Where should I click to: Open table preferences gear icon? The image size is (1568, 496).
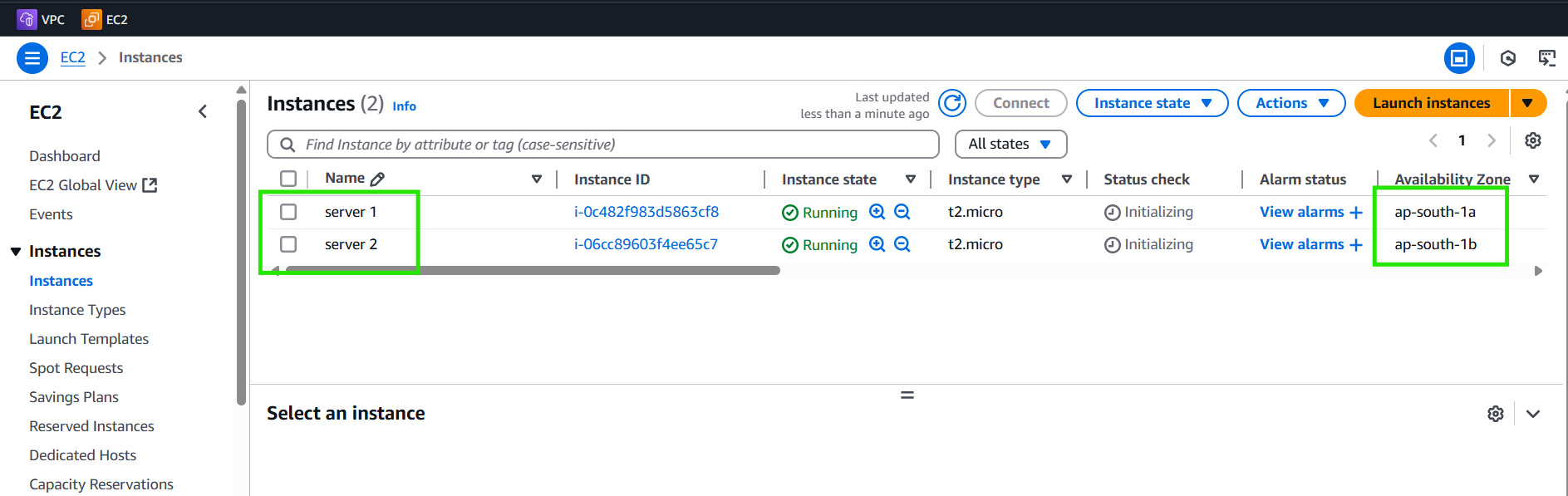(x=1533, y=140)
